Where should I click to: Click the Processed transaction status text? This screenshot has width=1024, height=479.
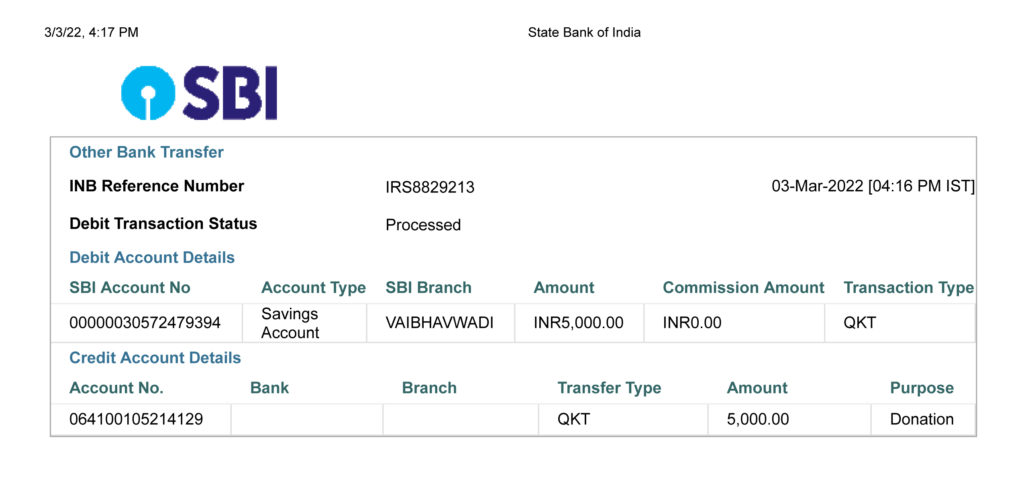pos(423,225)
